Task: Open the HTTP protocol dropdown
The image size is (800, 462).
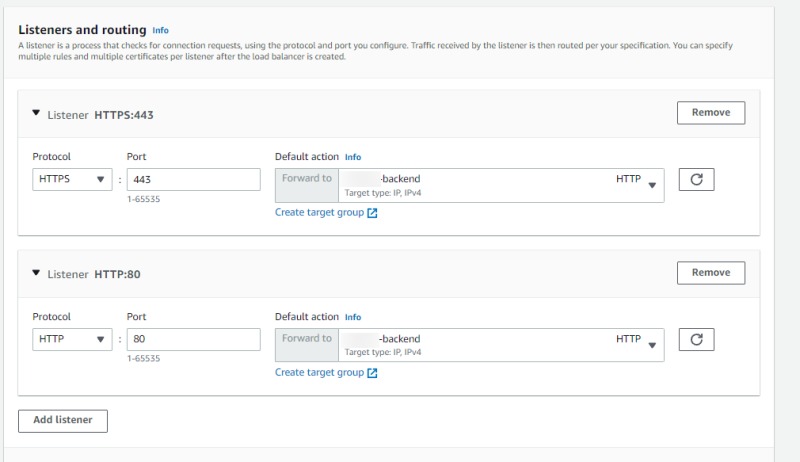Action: click(x=72, y=340)
